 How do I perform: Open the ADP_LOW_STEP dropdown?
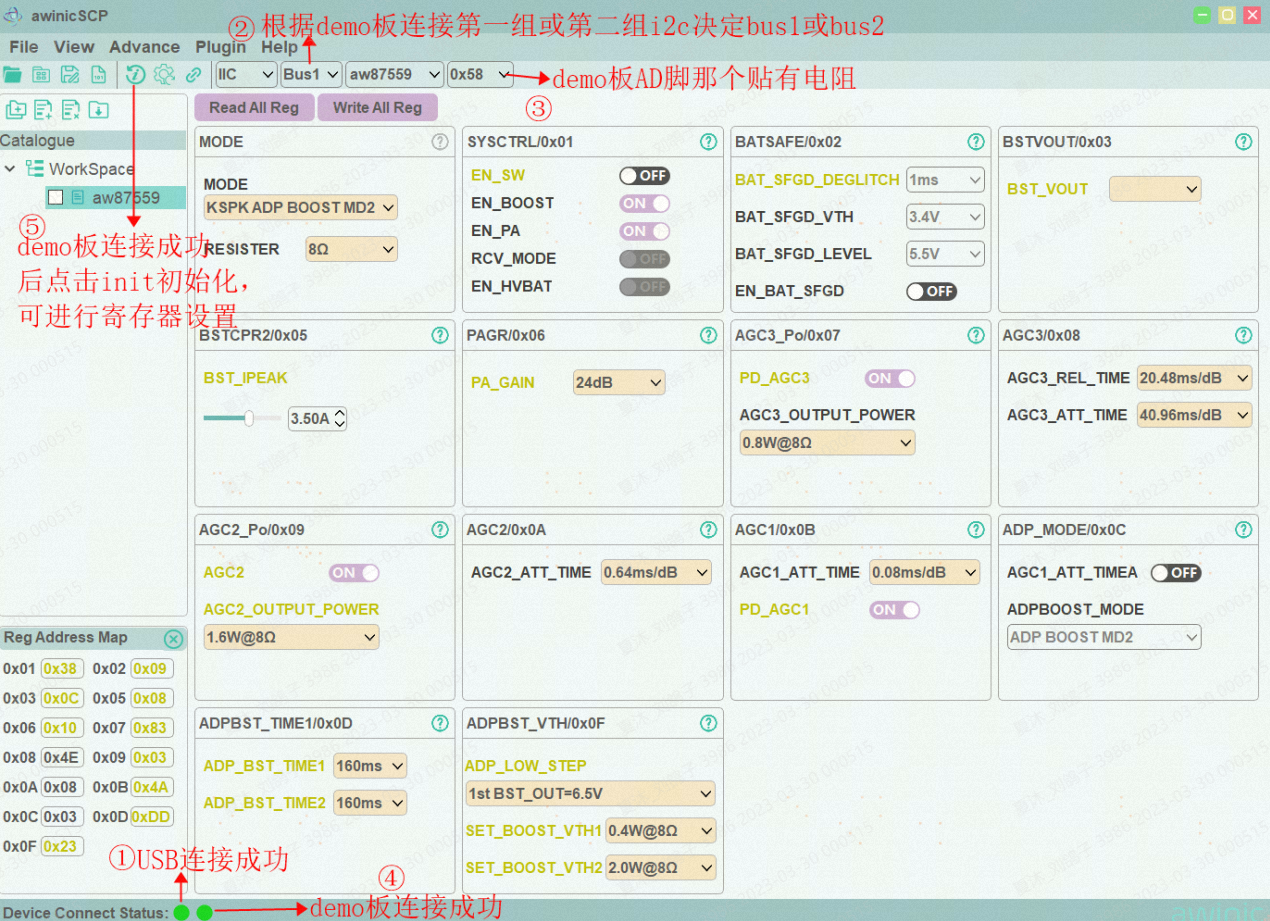pos(590,794)
